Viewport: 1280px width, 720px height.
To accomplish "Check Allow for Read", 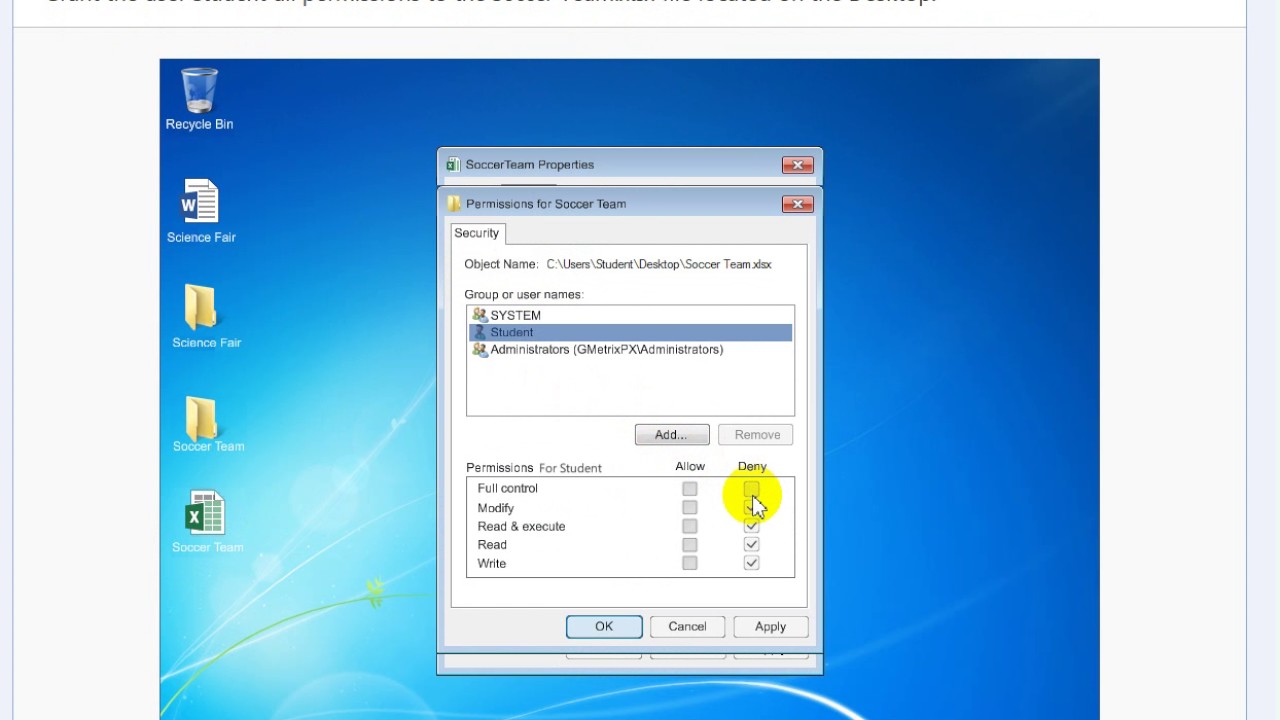I will [x=690, y=545].
